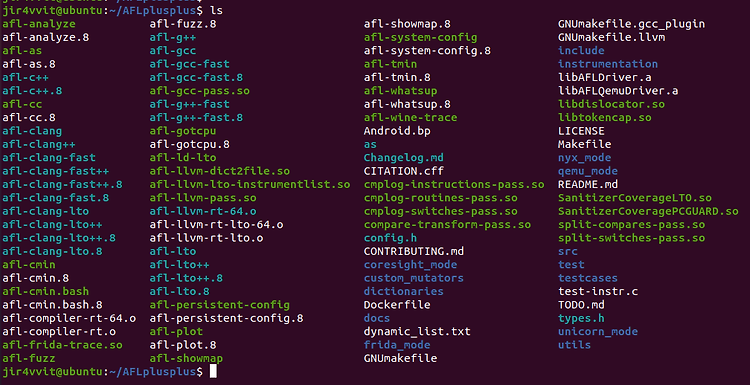Select the afl-fuzz.8 man page entry
Viewport: 750px width, 385px height.
[183, 24]
